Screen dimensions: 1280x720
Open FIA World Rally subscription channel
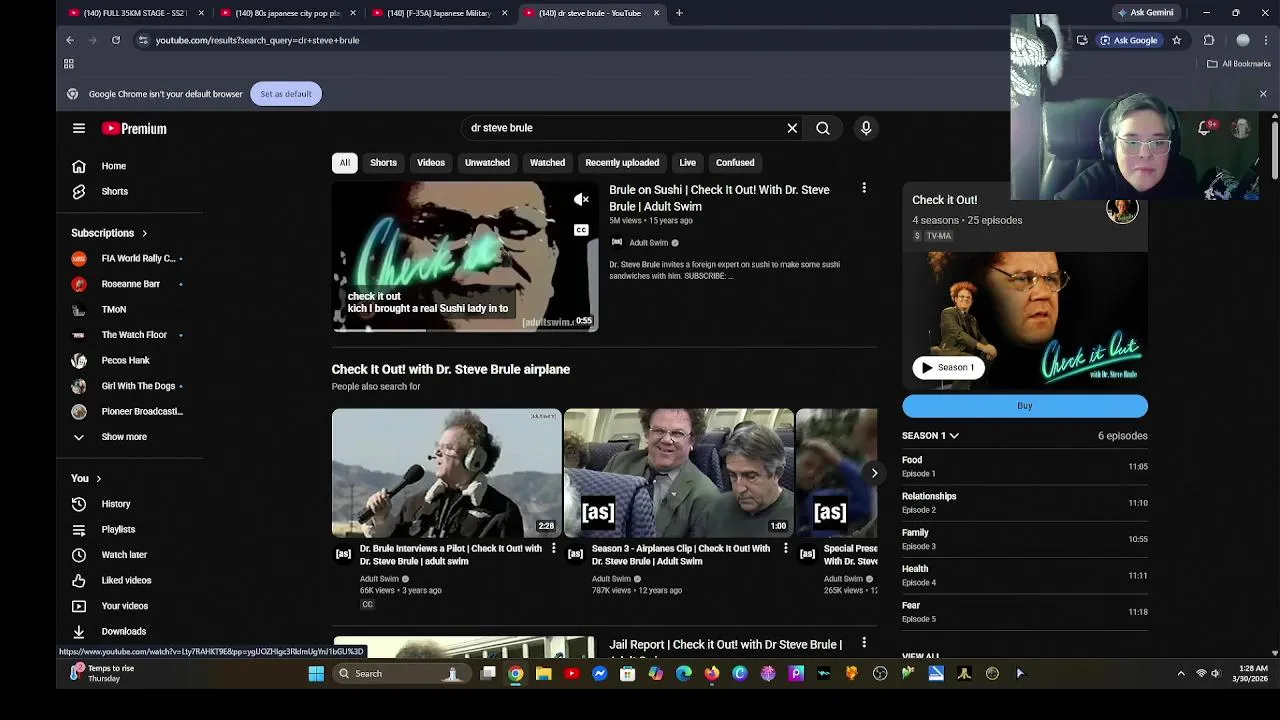(x=136, y=258)
